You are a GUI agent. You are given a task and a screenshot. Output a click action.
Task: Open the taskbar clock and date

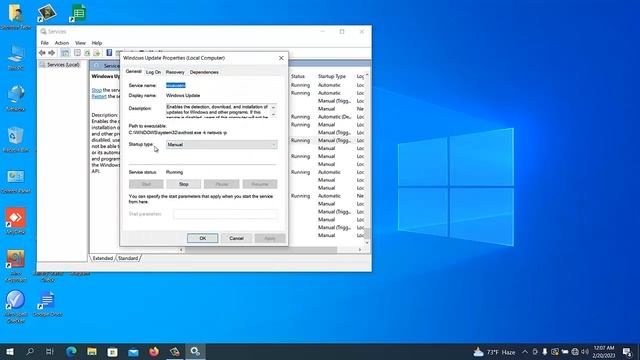click(x=604, y=352)
